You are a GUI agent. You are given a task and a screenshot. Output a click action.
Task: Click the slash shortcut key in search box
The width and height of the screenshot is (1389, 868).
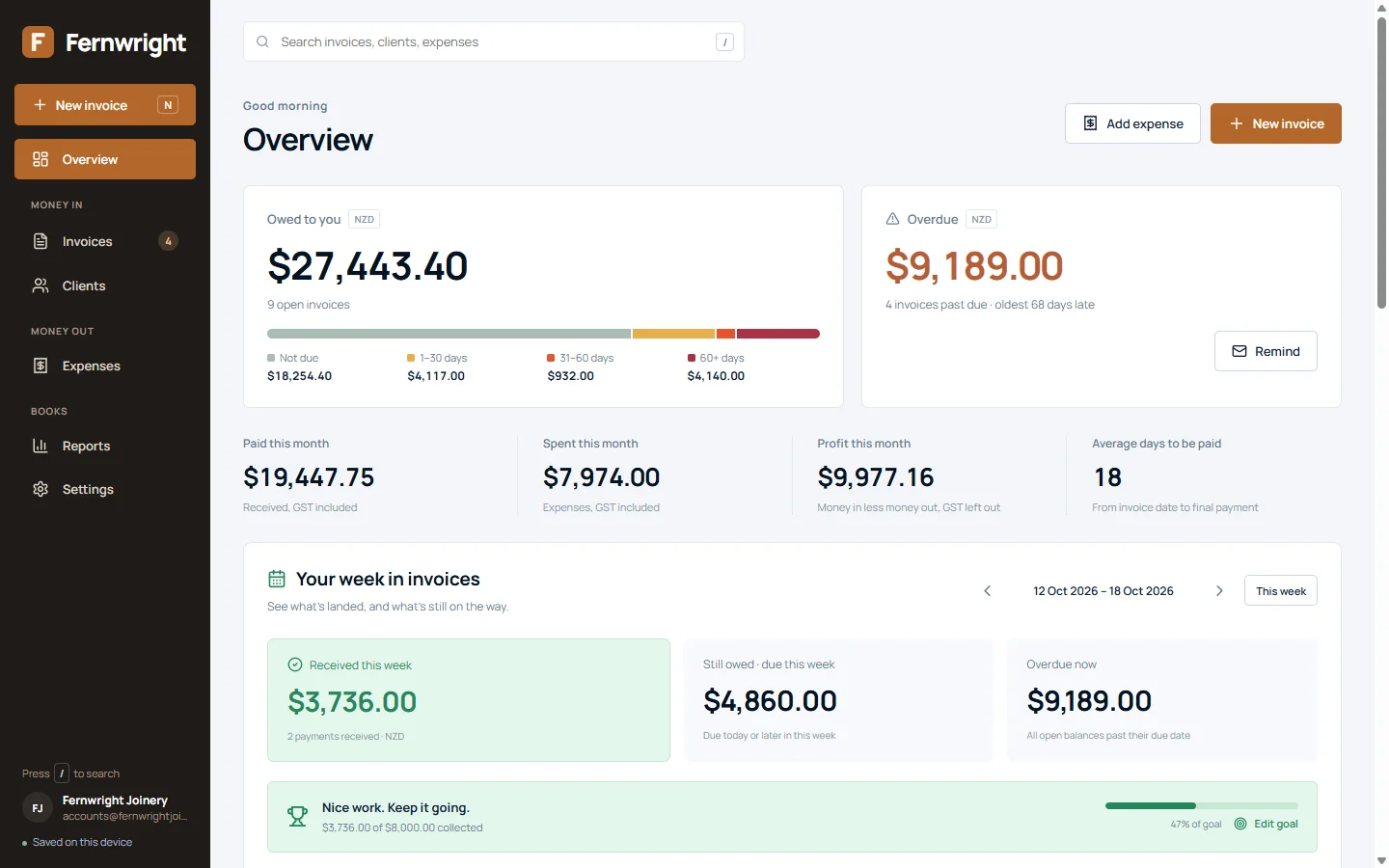(724, 41)
